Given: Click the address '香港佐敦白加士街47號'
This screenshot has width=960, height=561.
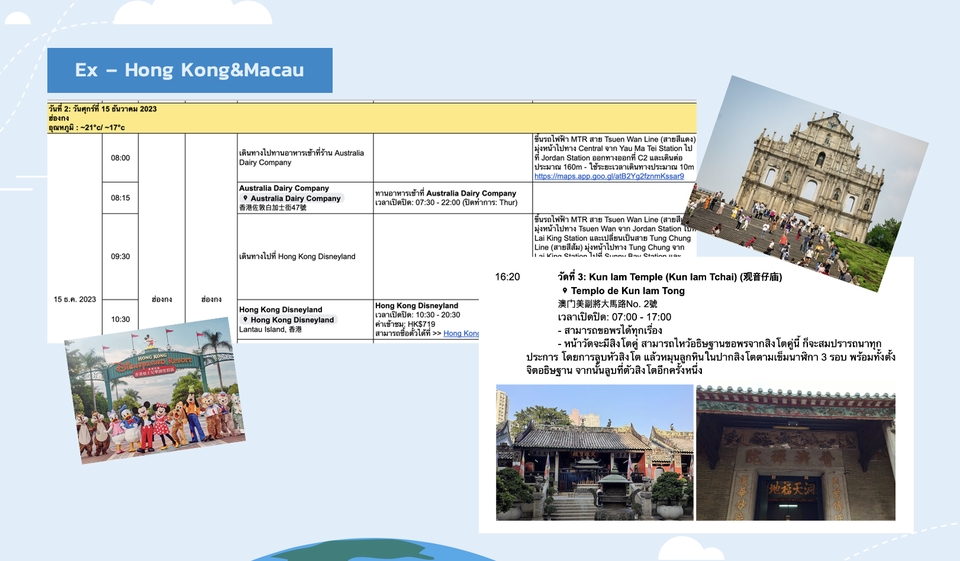Looking at the screenshot, I should (x=273, y=208).
